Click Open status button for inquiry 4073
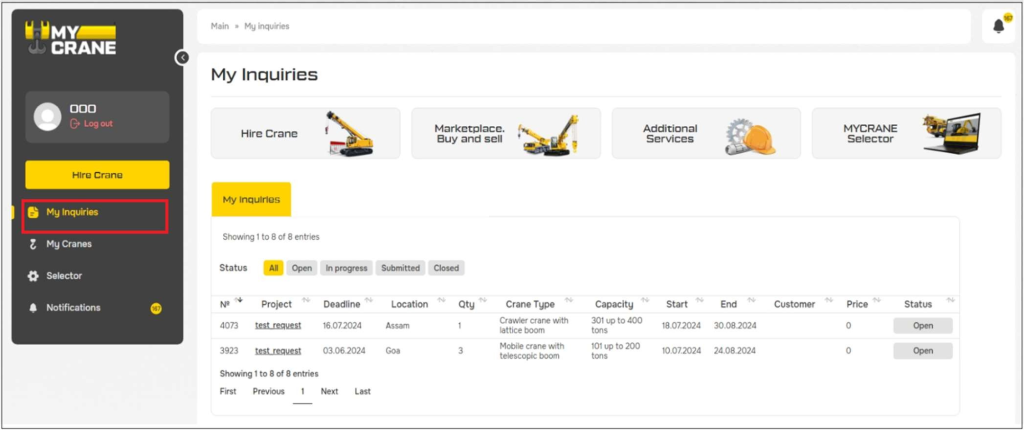The width and height of the screenshot is (1024, 430). pyautogui.click(x=923, y=325)
